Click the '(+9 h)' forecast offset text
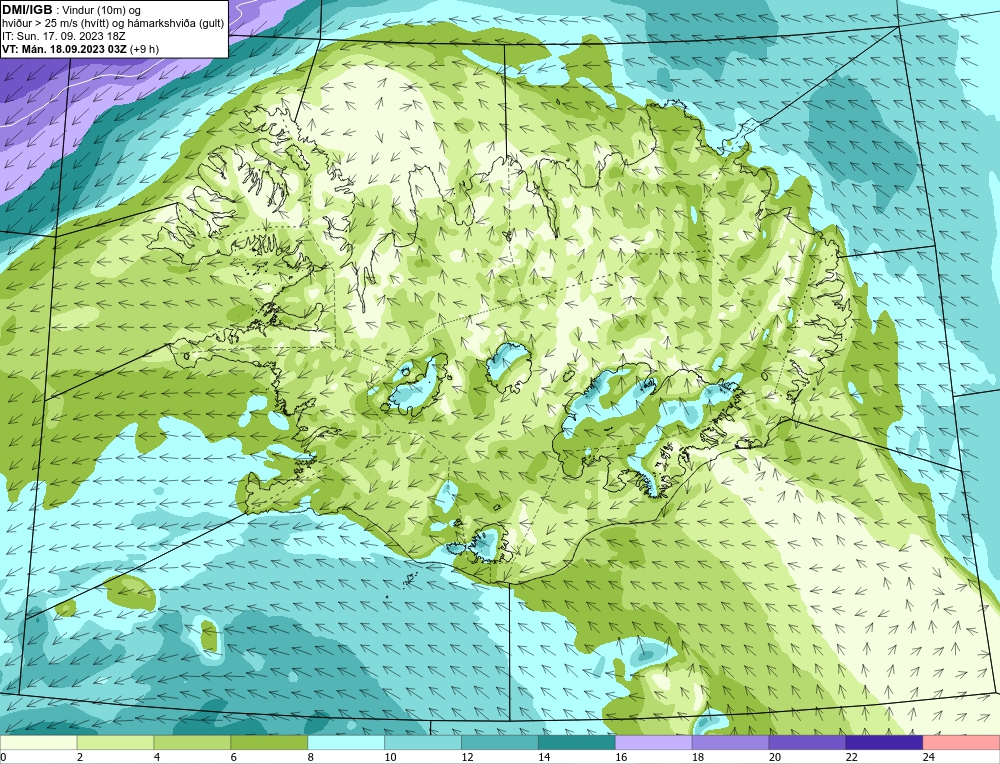Viewport: 1000px width, 764px height. point(144,49)
